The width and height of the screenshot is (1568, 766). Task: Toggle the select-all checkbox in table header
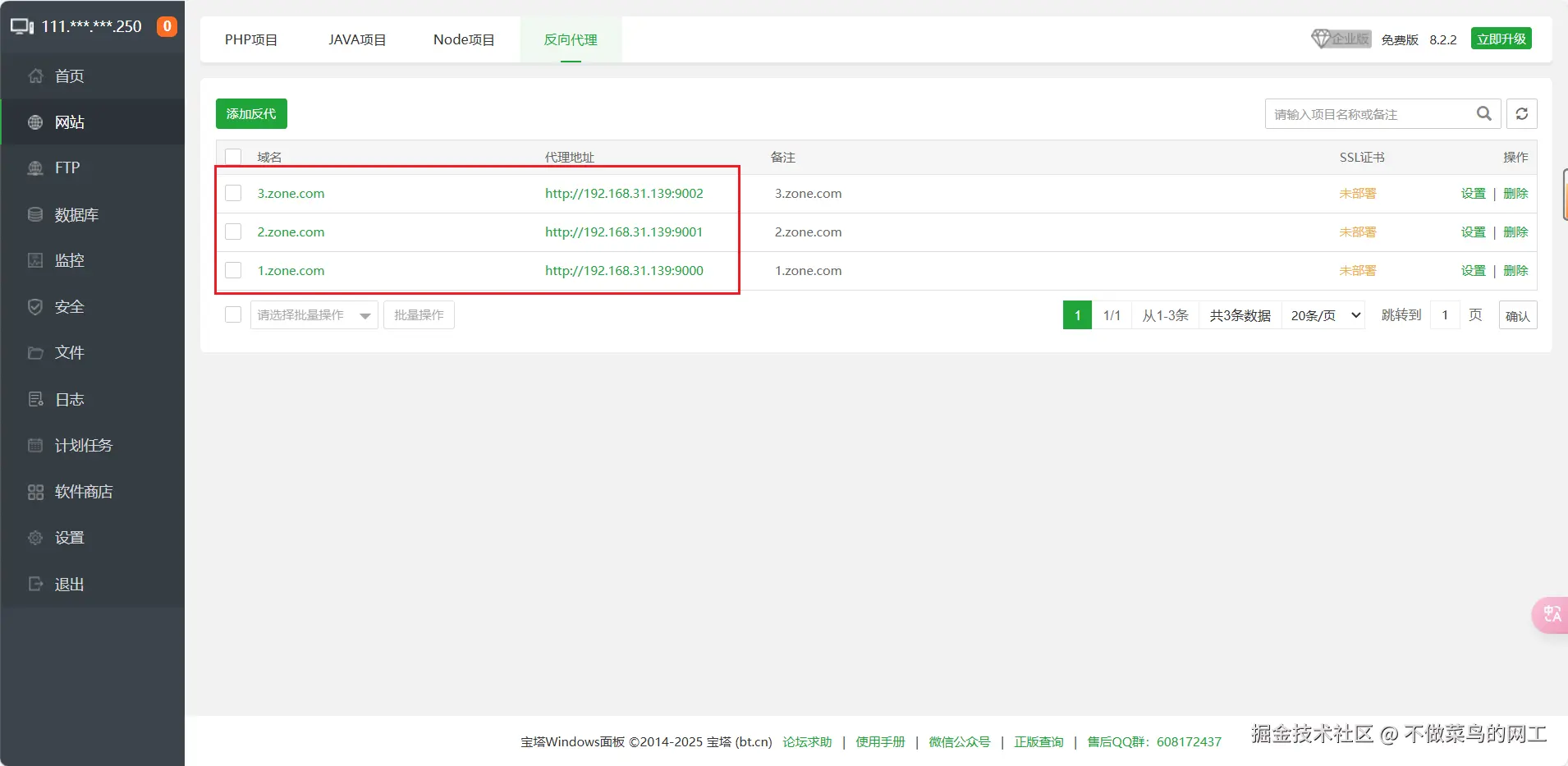[x=233, y=157]
